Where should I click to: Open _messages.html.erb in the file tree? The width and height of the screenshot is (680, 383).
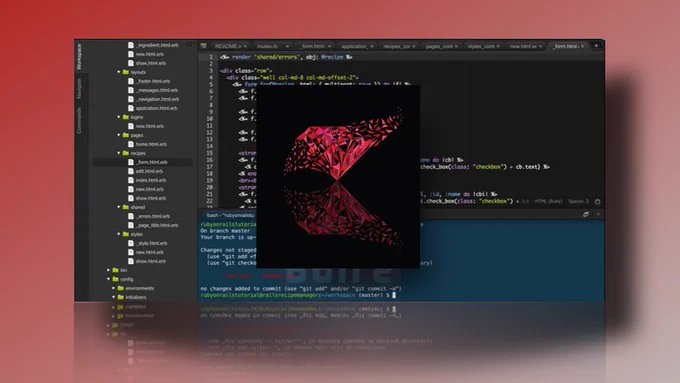(157, 90)
